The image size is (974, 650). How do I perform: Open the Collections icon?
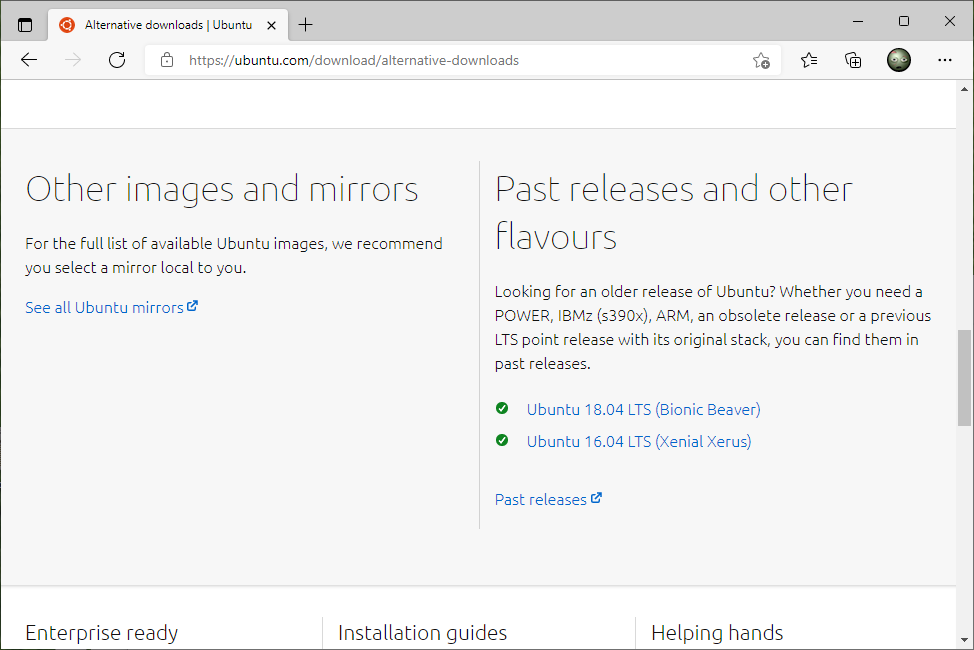click(x=853, y=60)
